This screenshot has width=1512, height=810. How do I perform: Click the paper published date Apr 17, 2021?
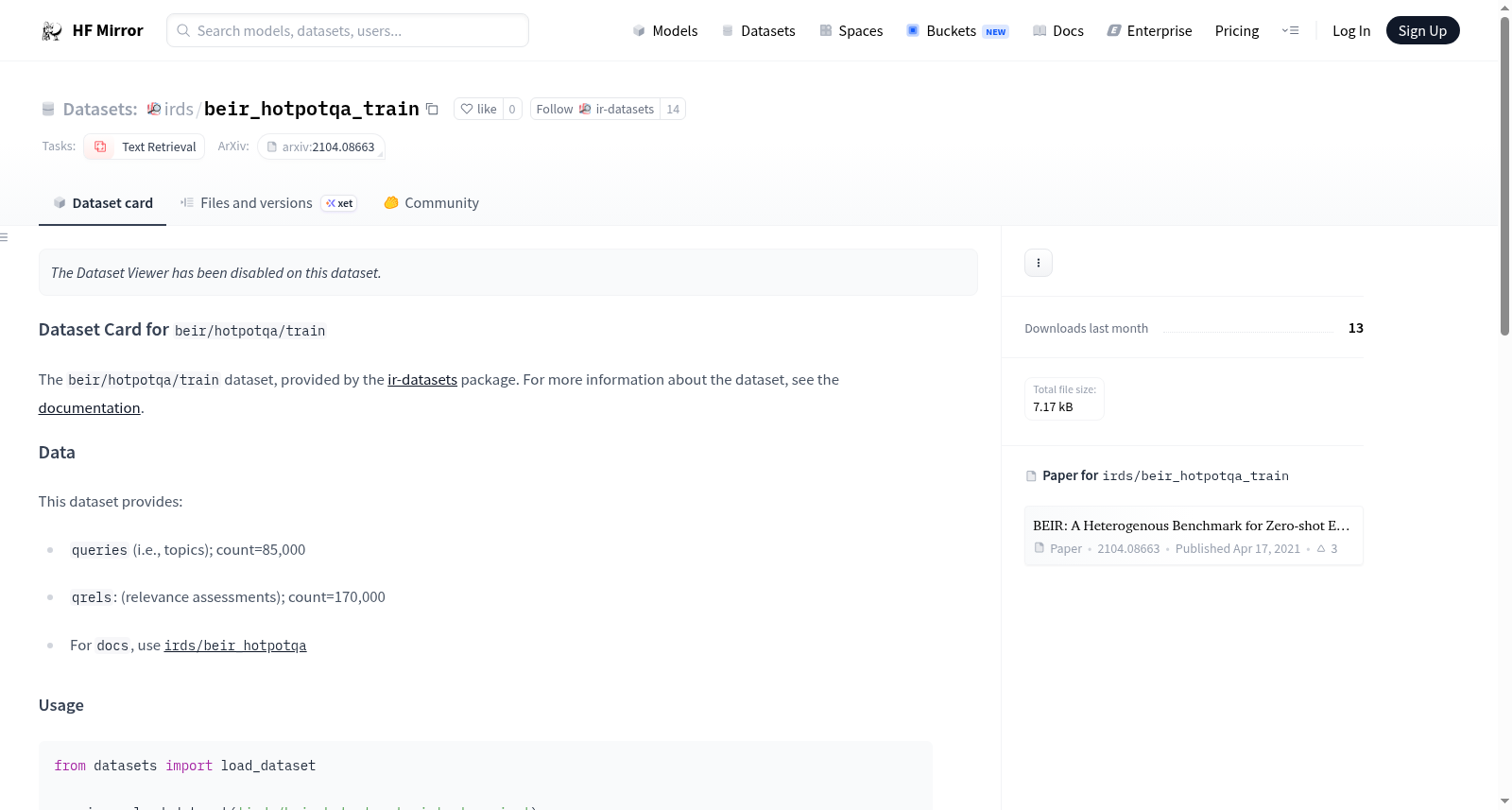pyautogui.click(x=1238, y=549)
